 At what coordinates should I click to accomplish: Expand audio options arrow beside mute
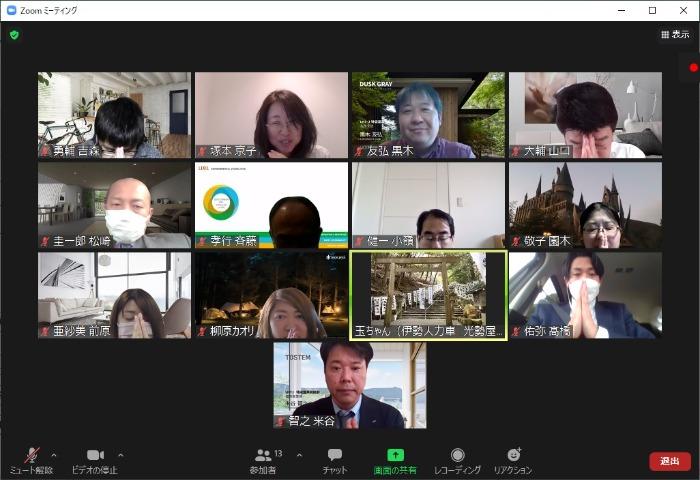tap(54, 454)
